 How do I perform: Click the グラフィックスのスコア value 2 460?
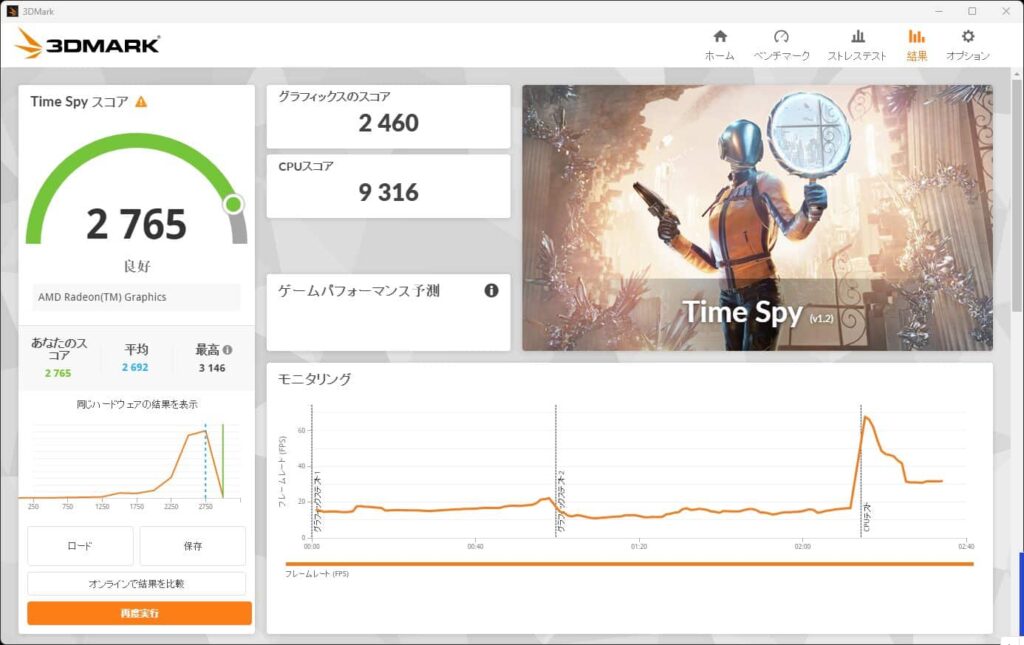click(x=389, y=123)
